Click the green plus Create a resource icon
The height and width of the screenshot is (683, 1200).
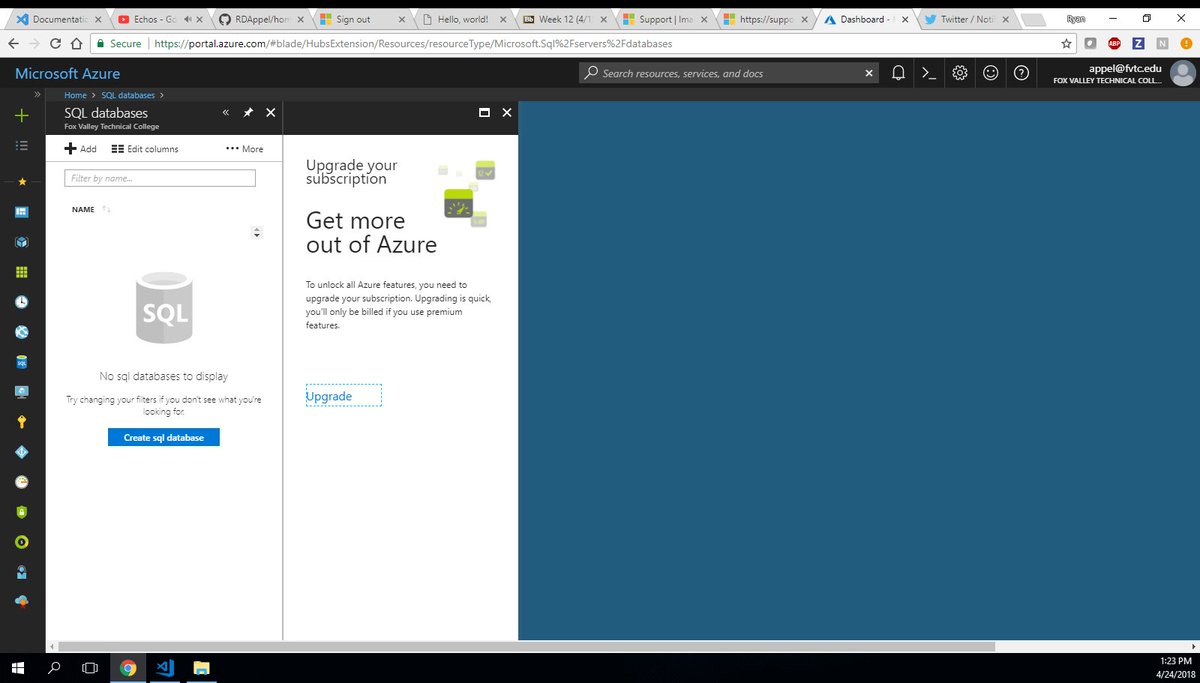click(x=22, y=116)
